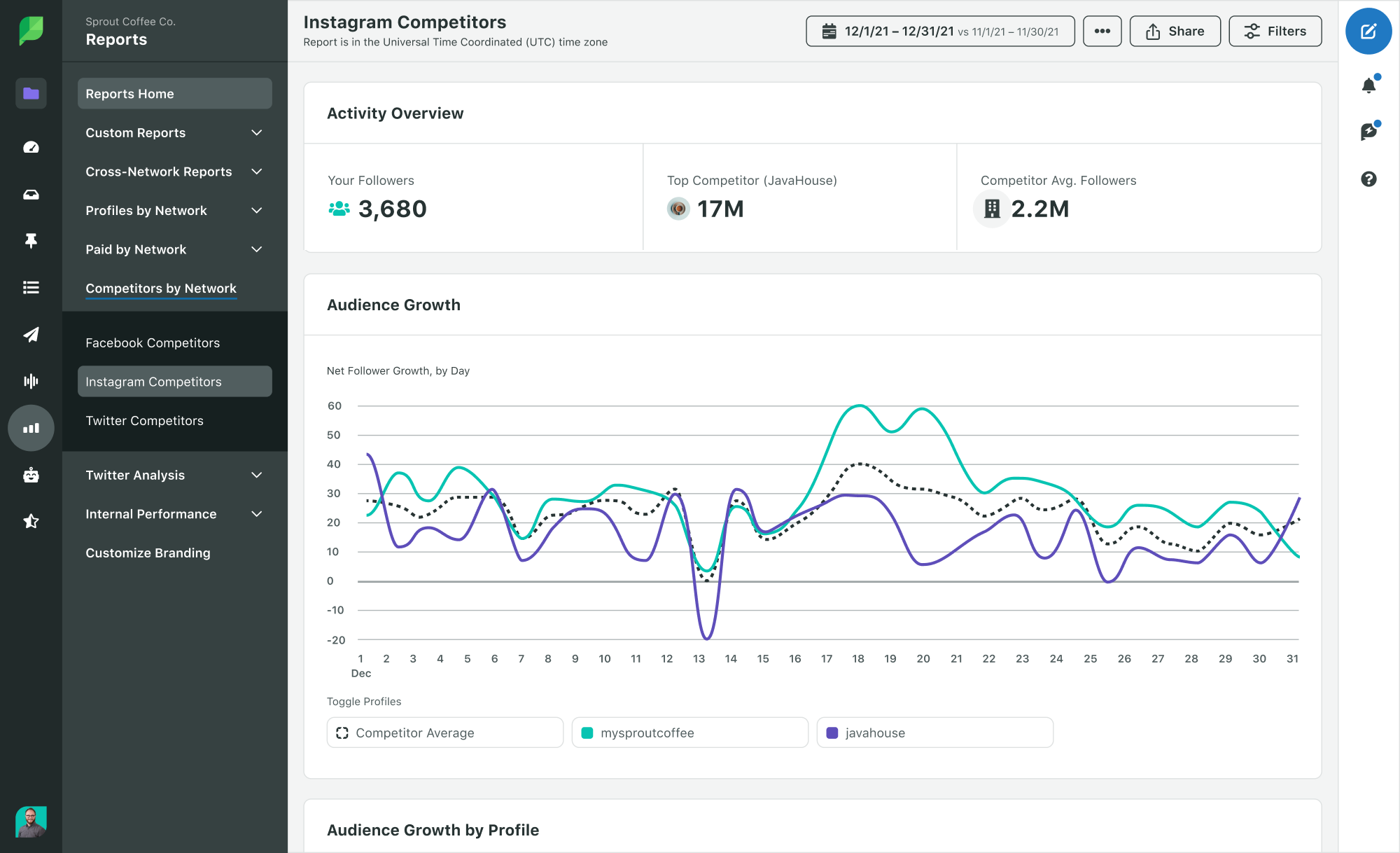Click the Share button
Viewport: 1400px width, 853px height.
[x=1175, y=31]
